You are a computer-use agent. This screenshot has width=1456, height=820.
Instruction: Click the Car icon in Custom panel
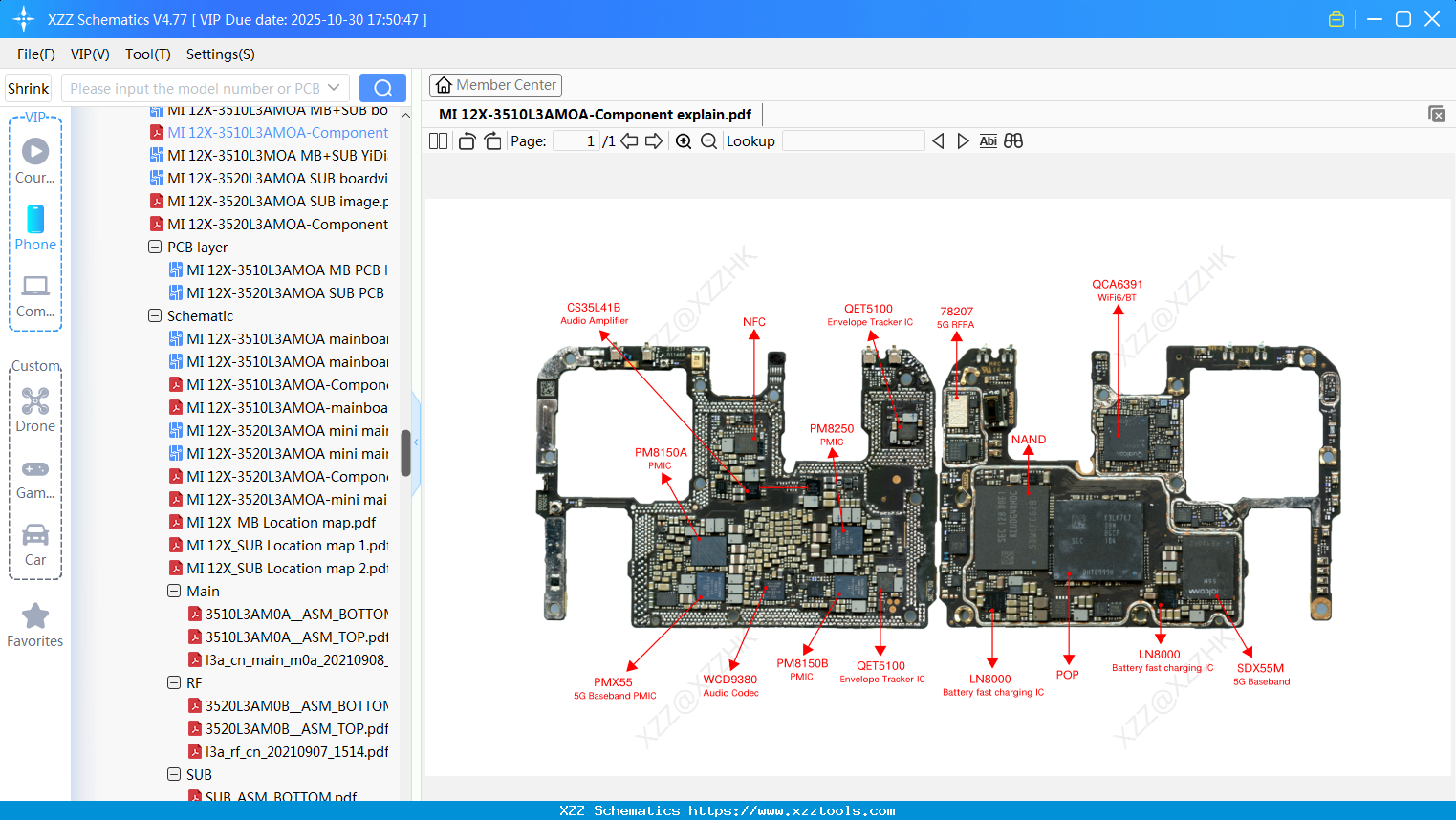point(35,535)
